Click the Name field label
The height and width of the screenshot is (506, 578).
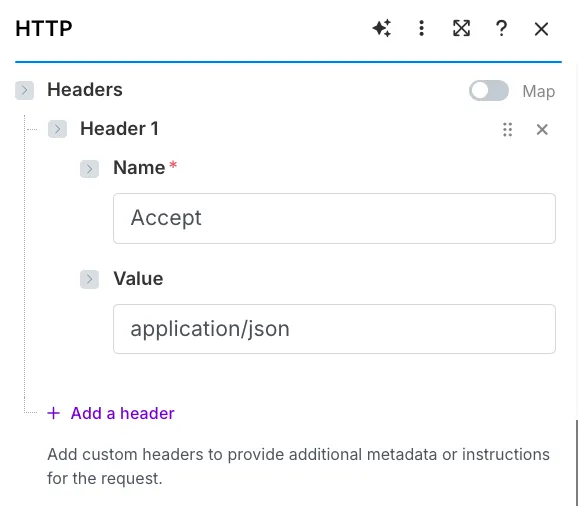139,168
